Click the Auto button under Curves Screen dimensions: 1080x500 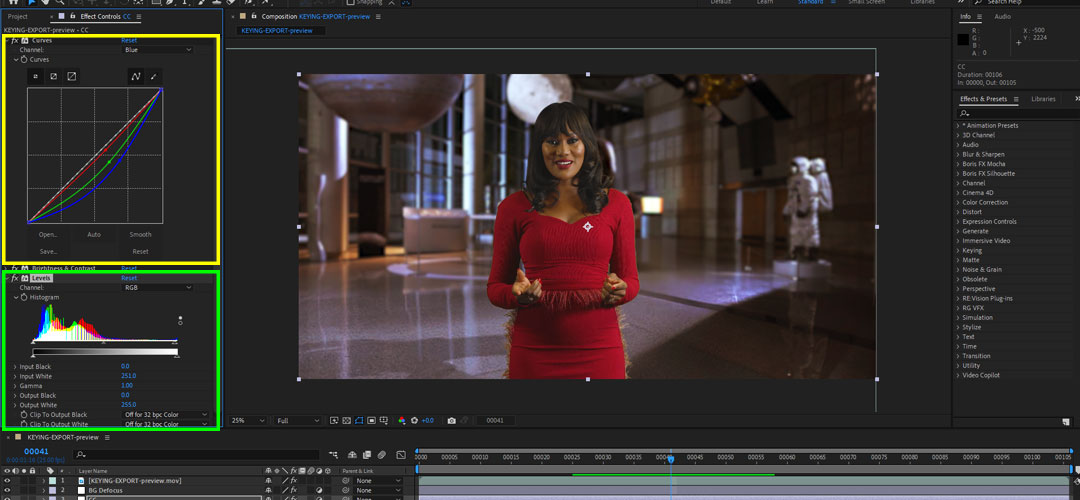(94, 235)
